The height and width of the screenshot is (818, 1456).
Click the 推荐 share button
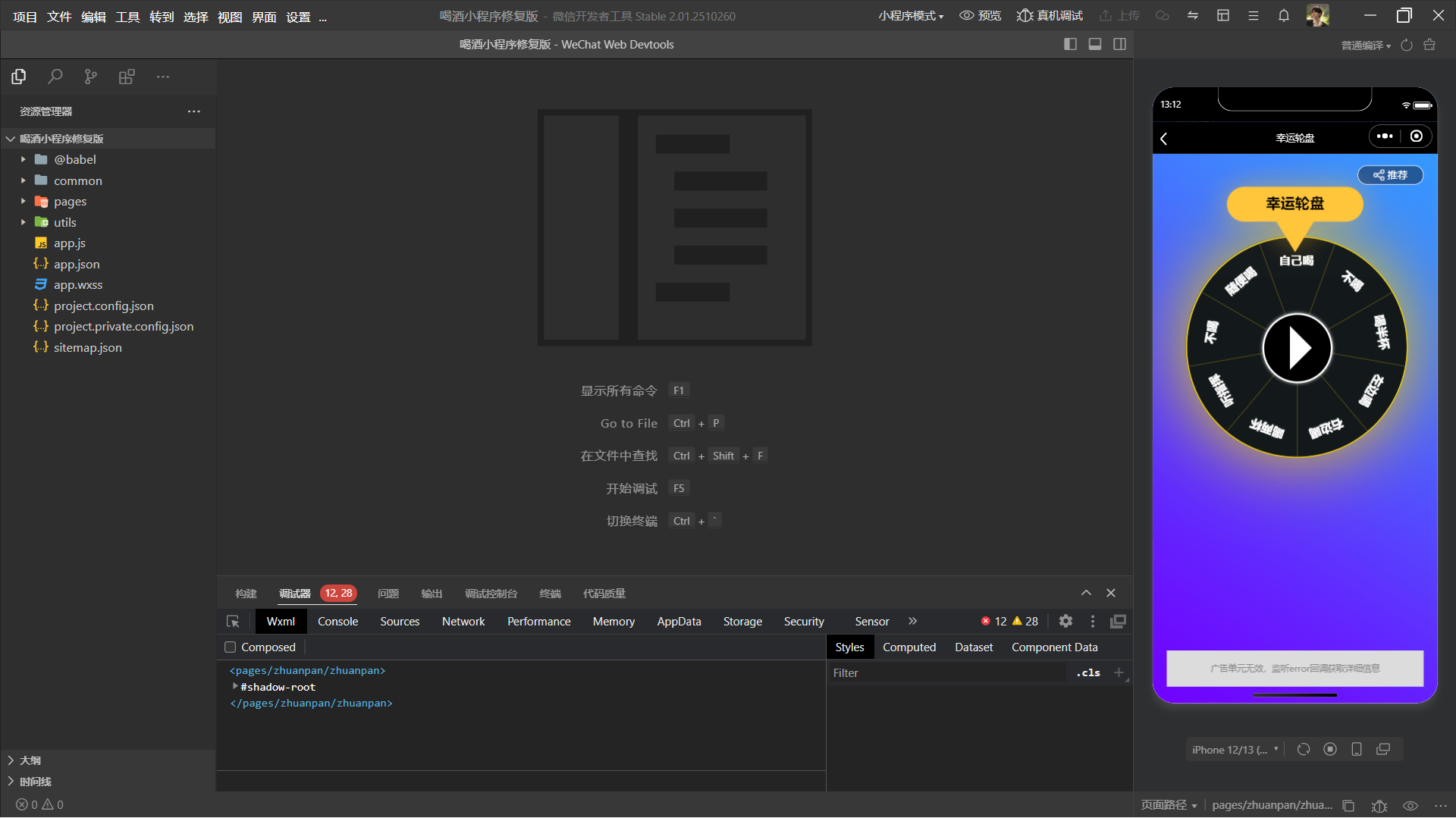pos(1390,175)
